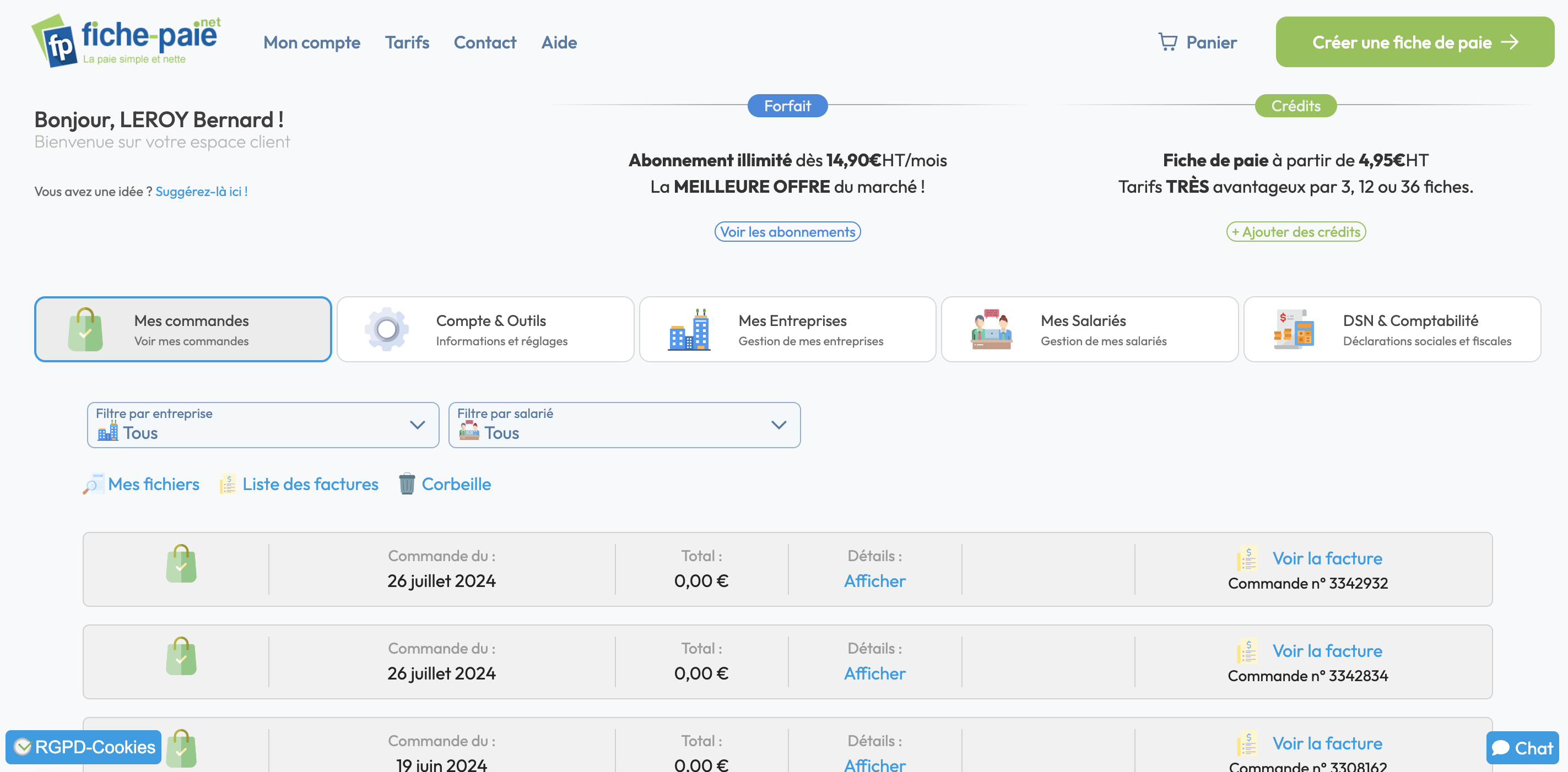The height and width of the screenshot is (772, 1568).
Task: Click the invoice icon beside Liste des factures
Action: tap(228, 484)
